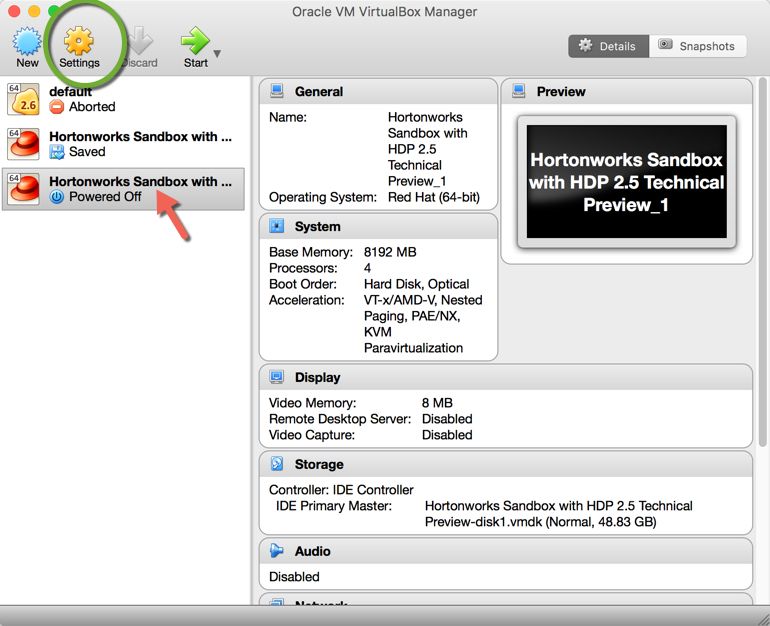Screen dimensions: 770x626
Task: Open the Display section header
Action: pyautogui.click(x=505, y=377)
